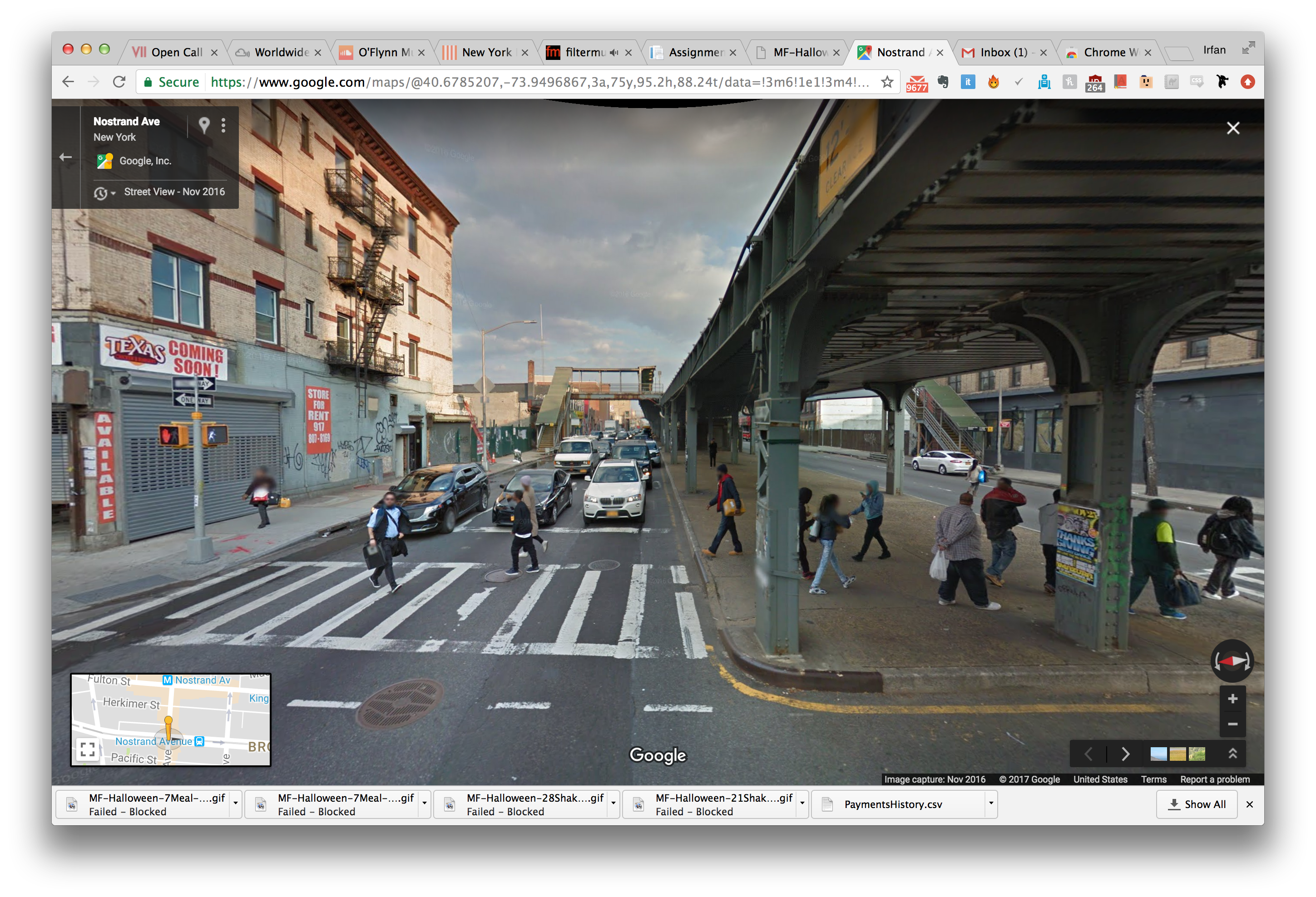Zoom in with the plus button

coord(1232,699)
